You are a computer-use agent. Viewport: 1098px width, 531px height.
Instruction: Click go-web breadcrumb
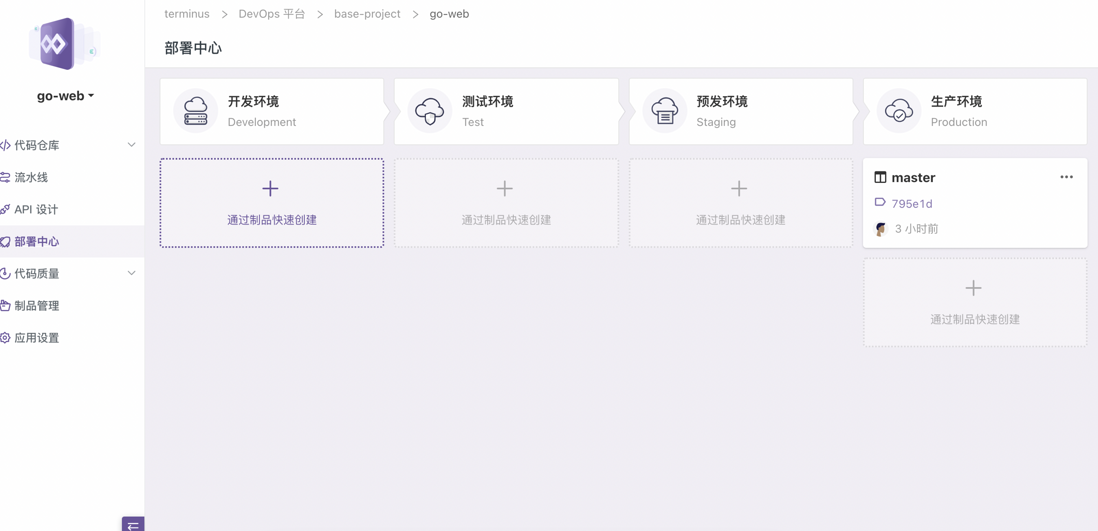pos(450,14)
